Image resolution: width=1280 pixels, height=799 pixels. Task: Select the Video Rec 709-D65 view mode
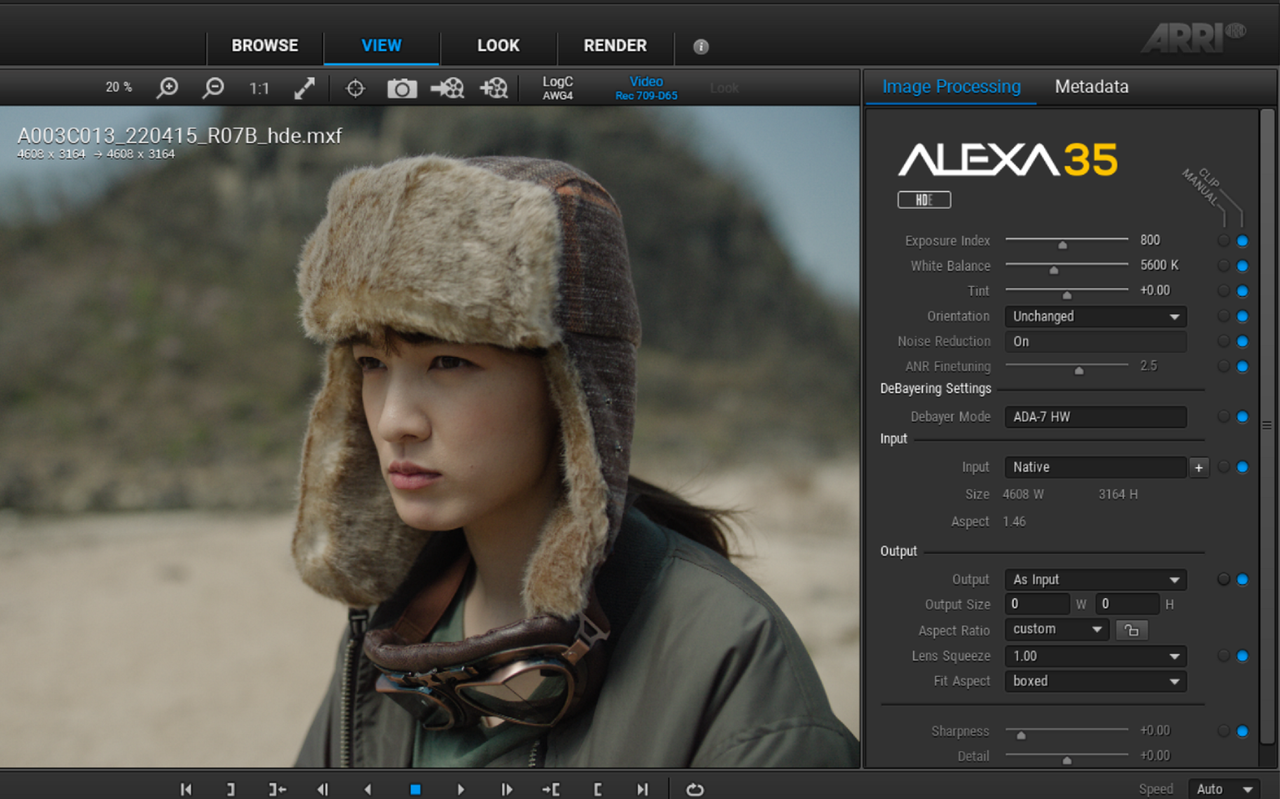coord(646,88)
